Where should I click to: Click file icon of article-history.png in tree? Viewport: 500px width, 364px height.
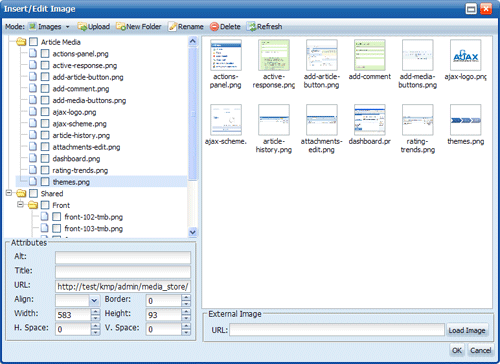33,135
